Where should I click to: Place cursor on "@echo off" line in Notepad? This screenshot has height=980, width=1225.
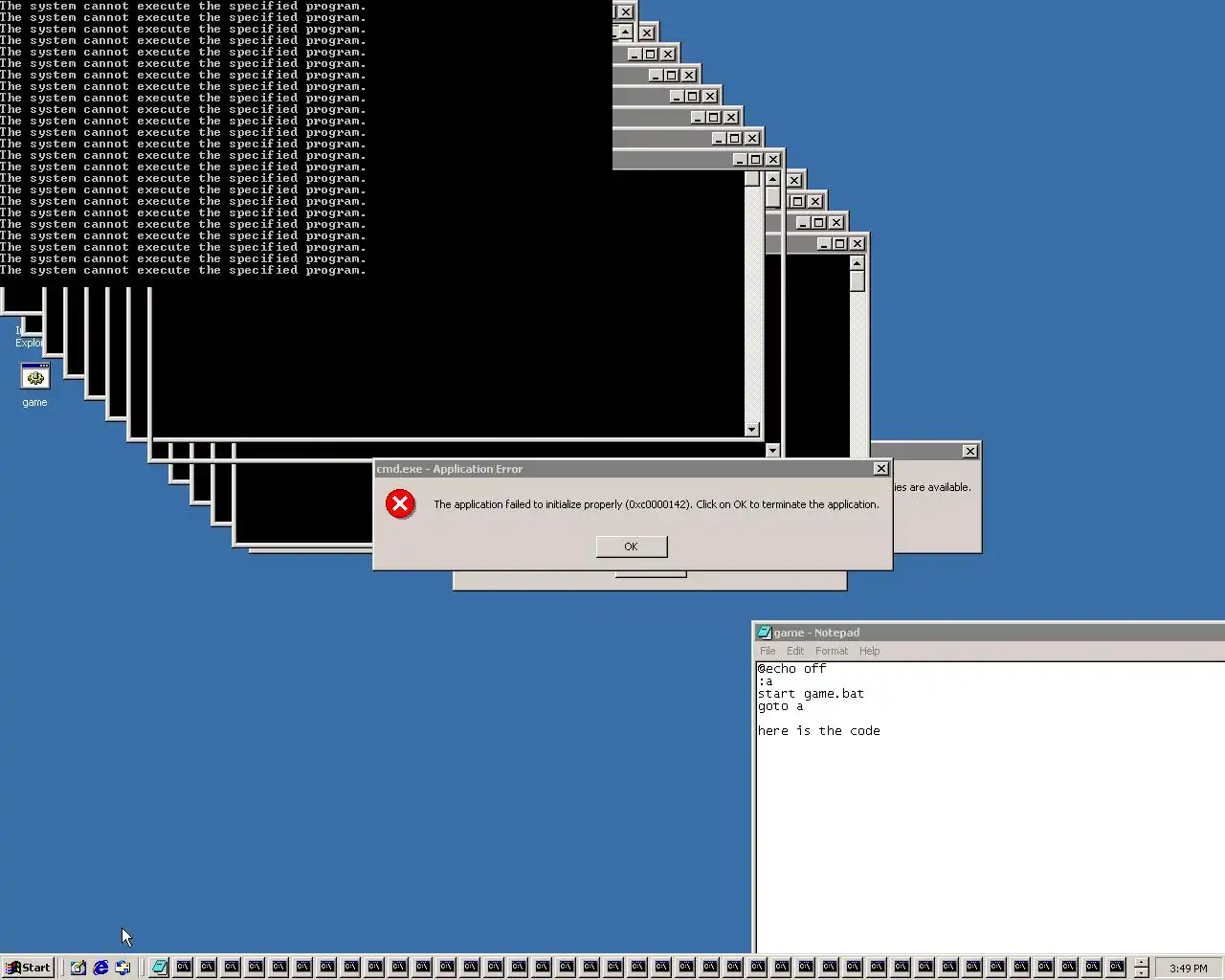coord(791,669)
